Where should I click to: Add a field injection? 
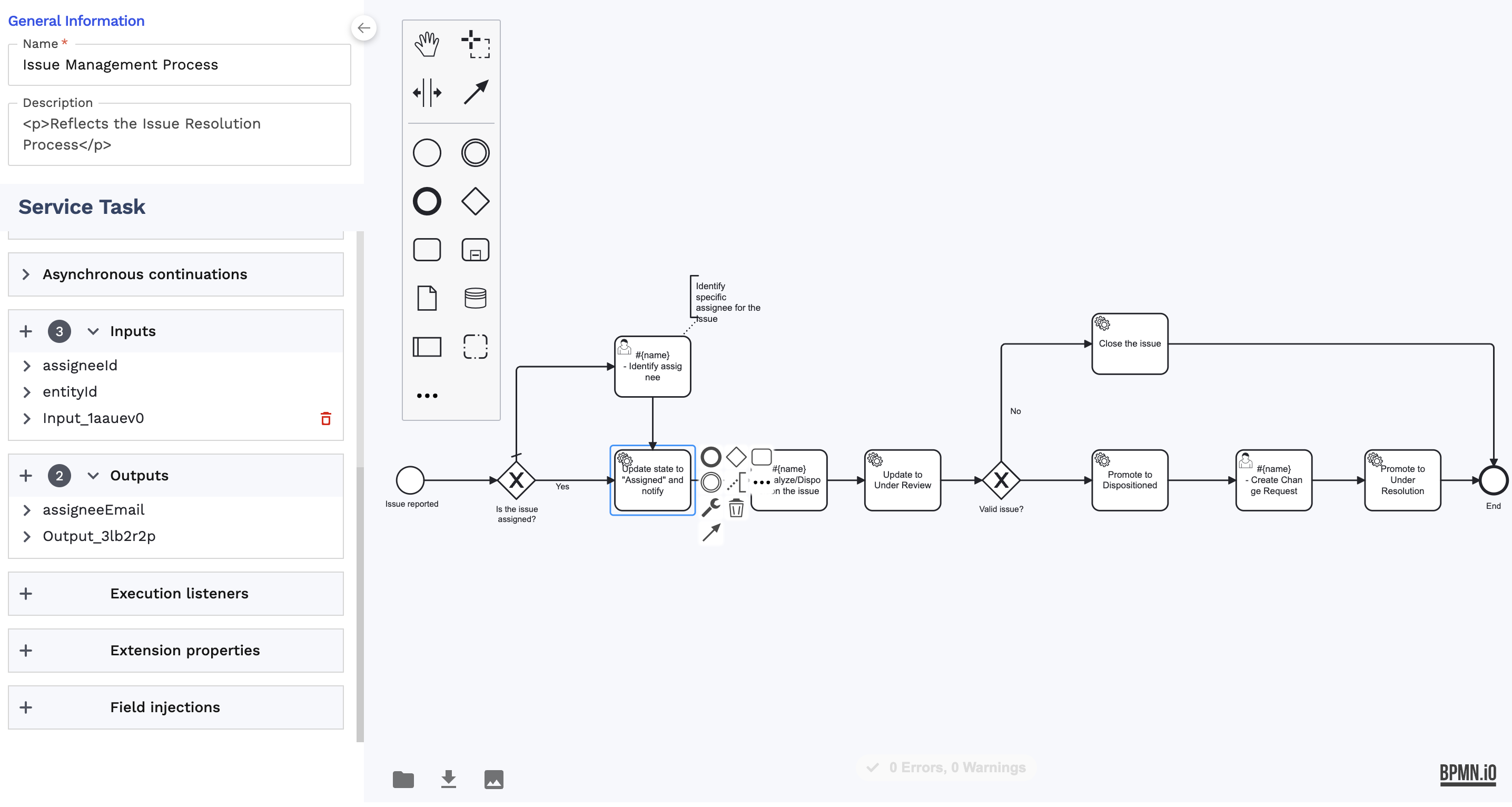(x=26, y=707)
